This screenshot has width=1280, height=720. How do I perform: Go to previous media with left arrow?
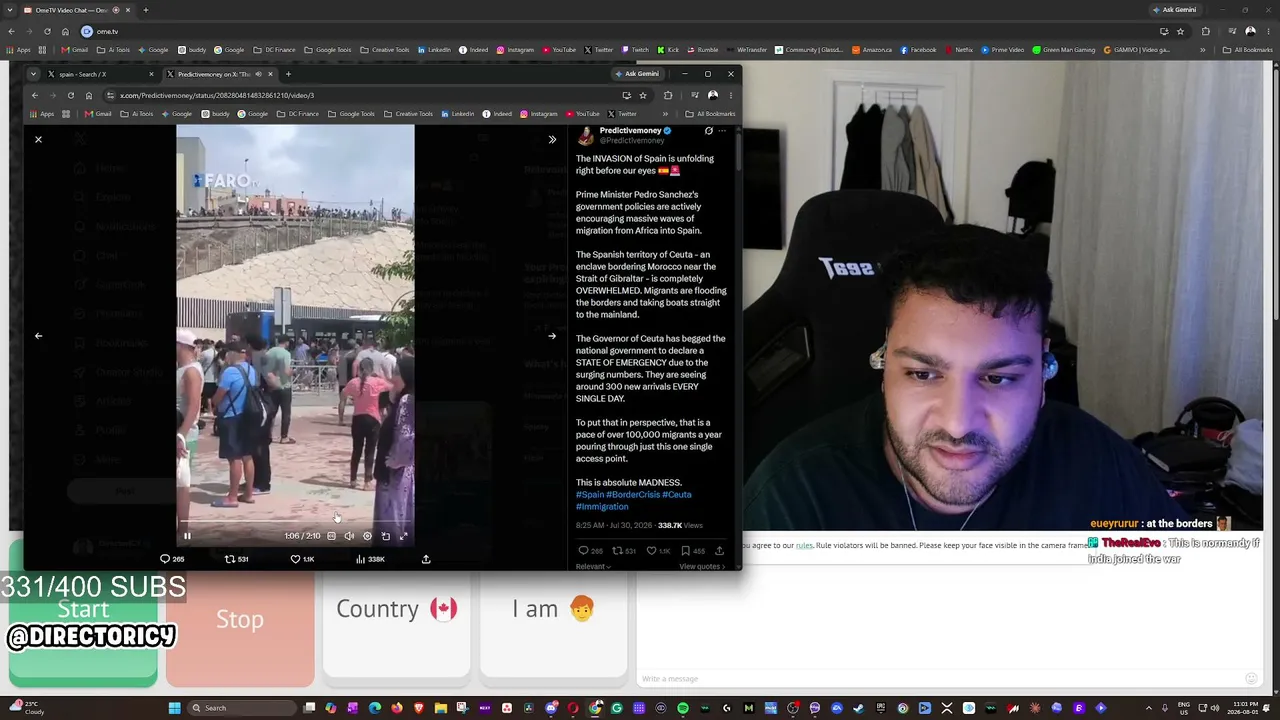[x=38, y=336]
